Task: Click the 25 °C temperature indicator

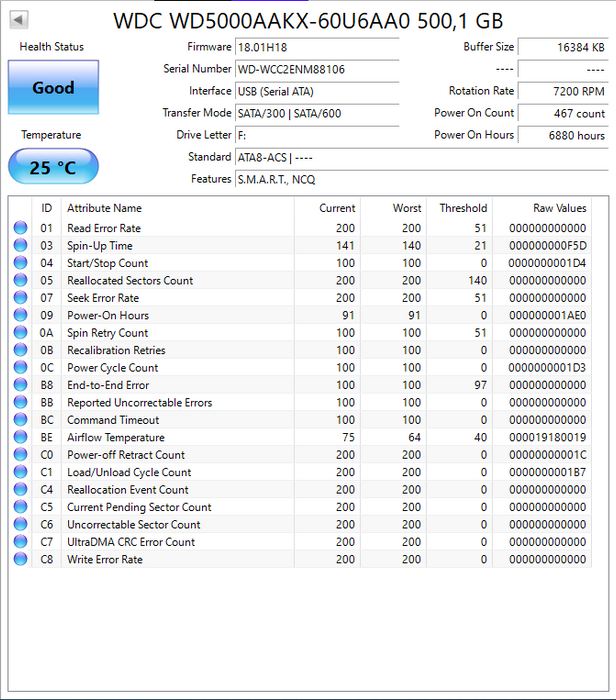Action: click(x=53, y=167)
